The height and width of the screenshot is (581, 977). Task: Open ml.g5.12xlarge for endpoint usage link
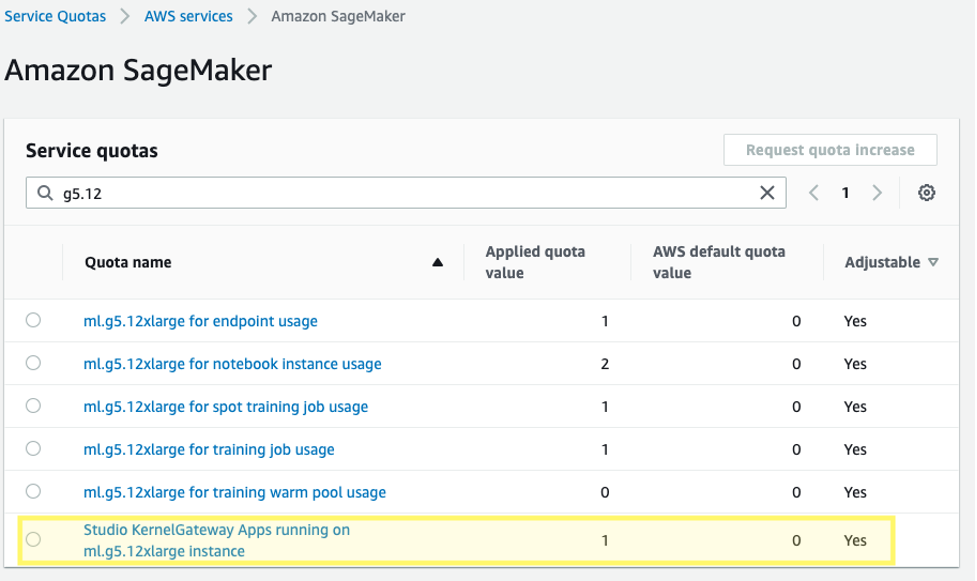[x=200, y=321]
